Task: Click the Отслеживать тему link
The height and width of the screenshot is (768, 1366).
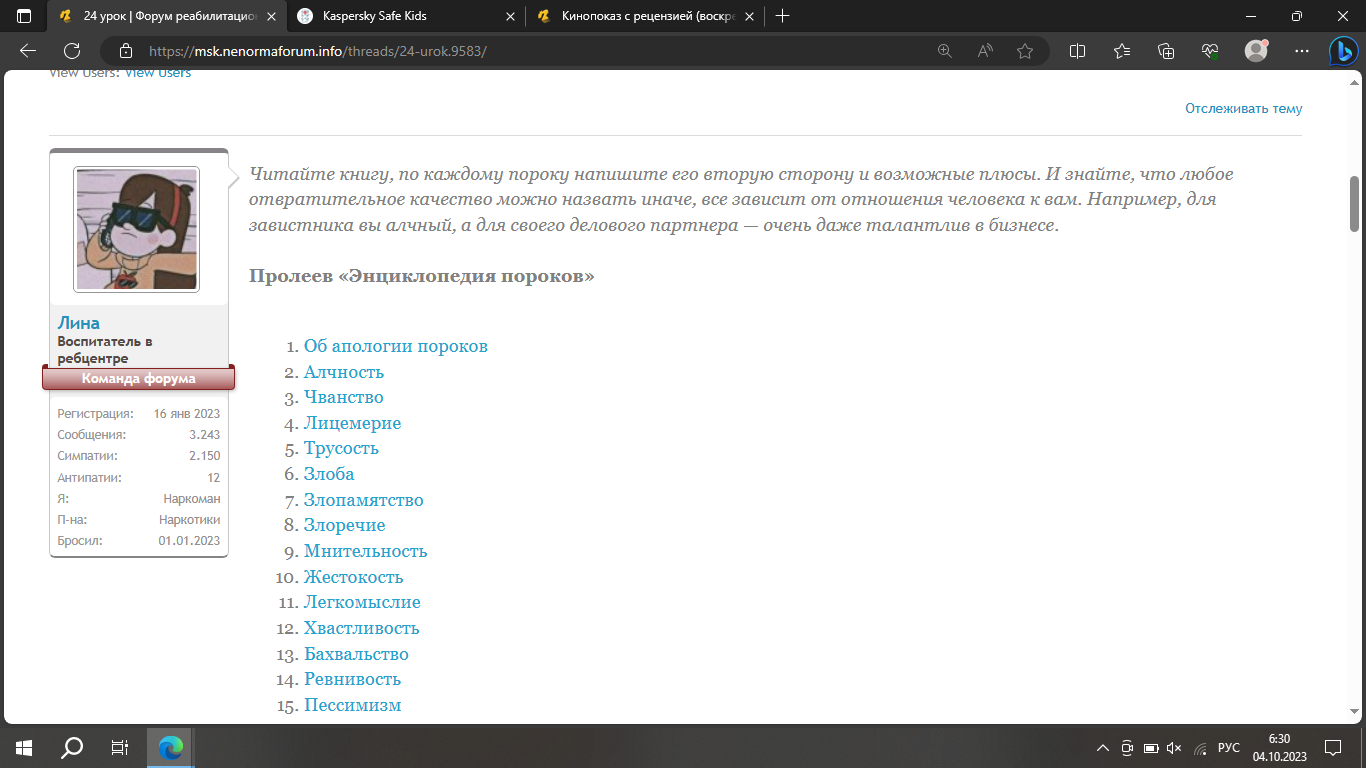Action: [1243, 108]
